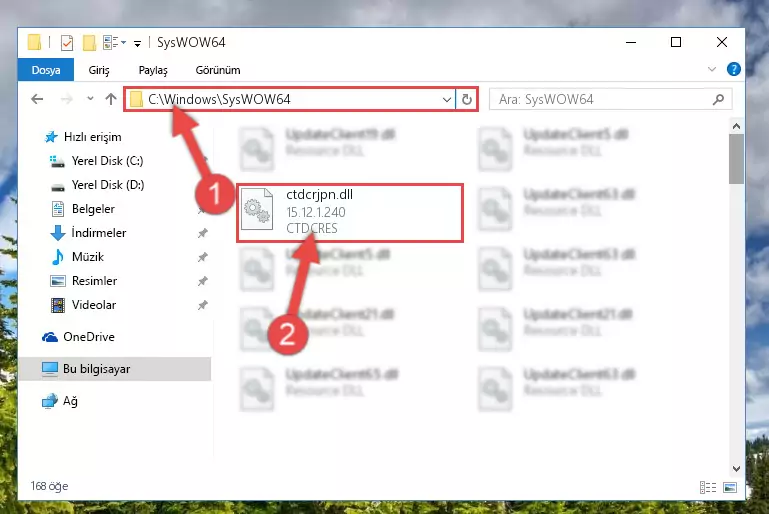Open the view layout quick access dropdown
Viewport: 769px width, 514px height.
114,43
